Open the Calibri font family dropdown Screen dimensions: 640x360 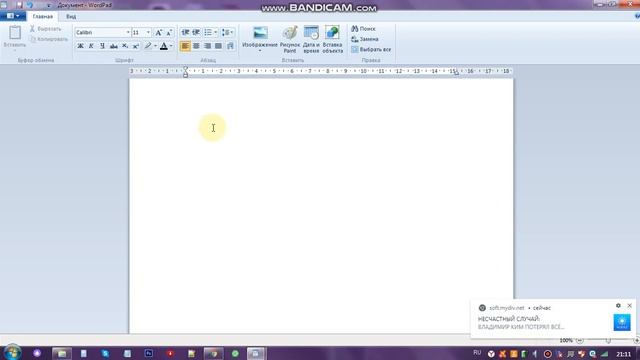click(128, 32)
